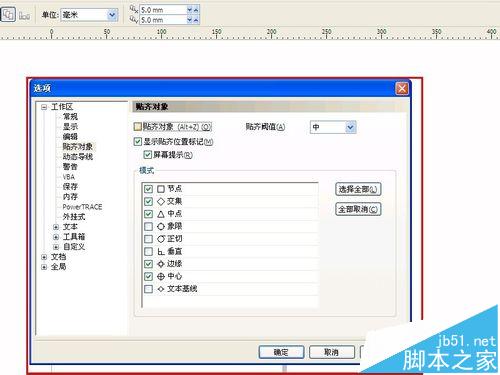500x375 pixels.
Task: Select 贴齐对象 in the options tree
Action: [78, 147]
